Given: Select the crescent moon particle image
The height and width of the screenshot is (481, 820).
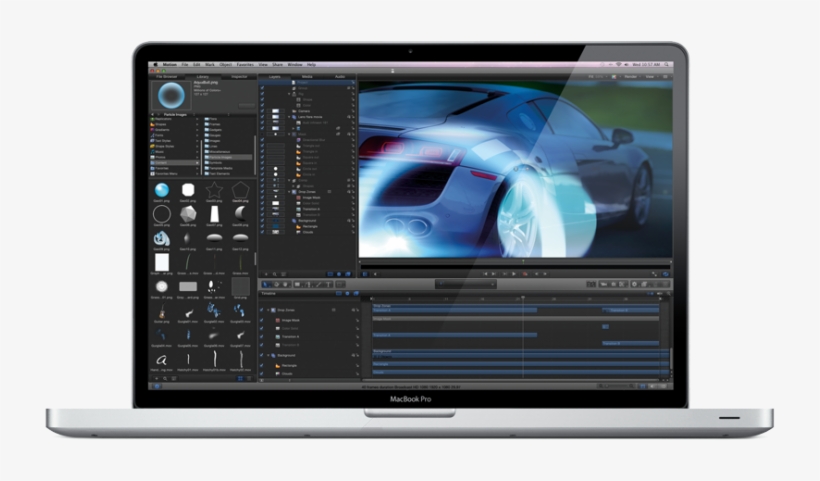Looking at the screenshot, I should (240, 213).
